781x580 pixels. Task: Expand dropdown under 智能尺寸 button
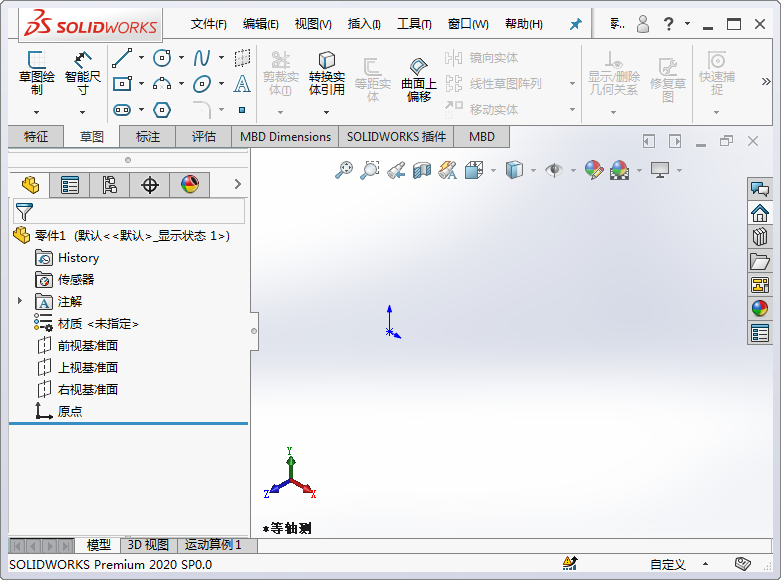(x=83, y=112)
